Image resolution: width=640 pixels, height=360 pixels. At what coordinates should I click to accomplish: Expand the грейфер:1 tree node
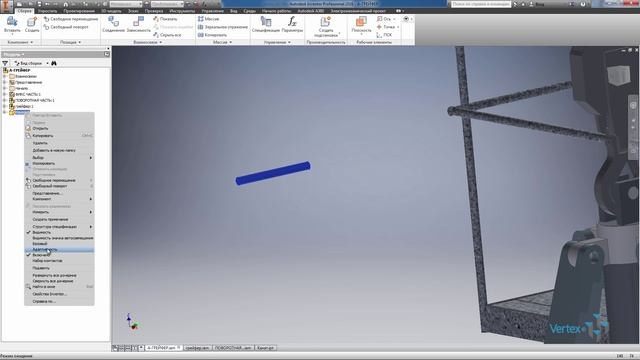tap(4, 107)
